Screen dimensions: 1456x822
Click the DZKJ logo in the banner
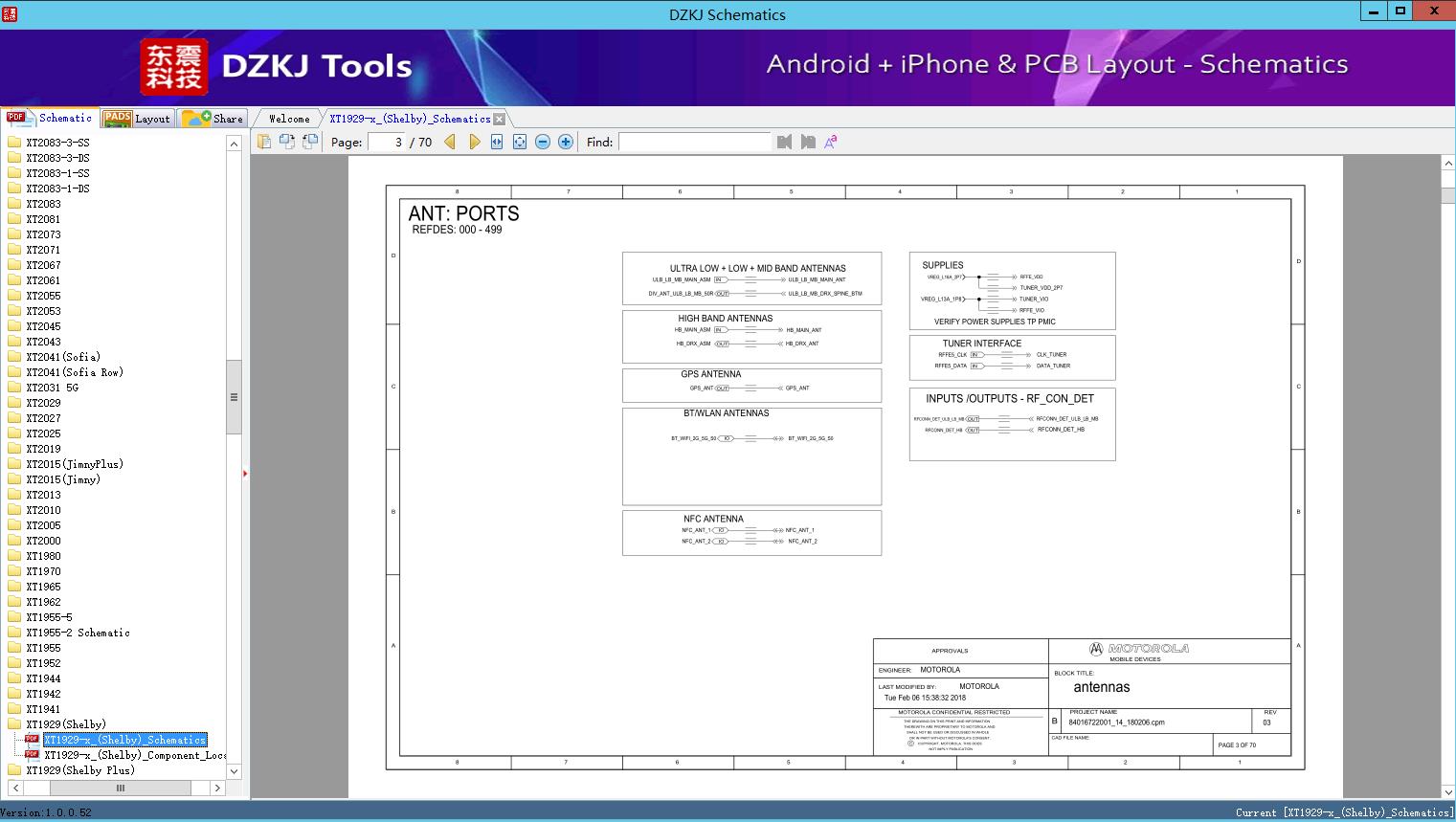pyautogui.click(x=174, y=67)
